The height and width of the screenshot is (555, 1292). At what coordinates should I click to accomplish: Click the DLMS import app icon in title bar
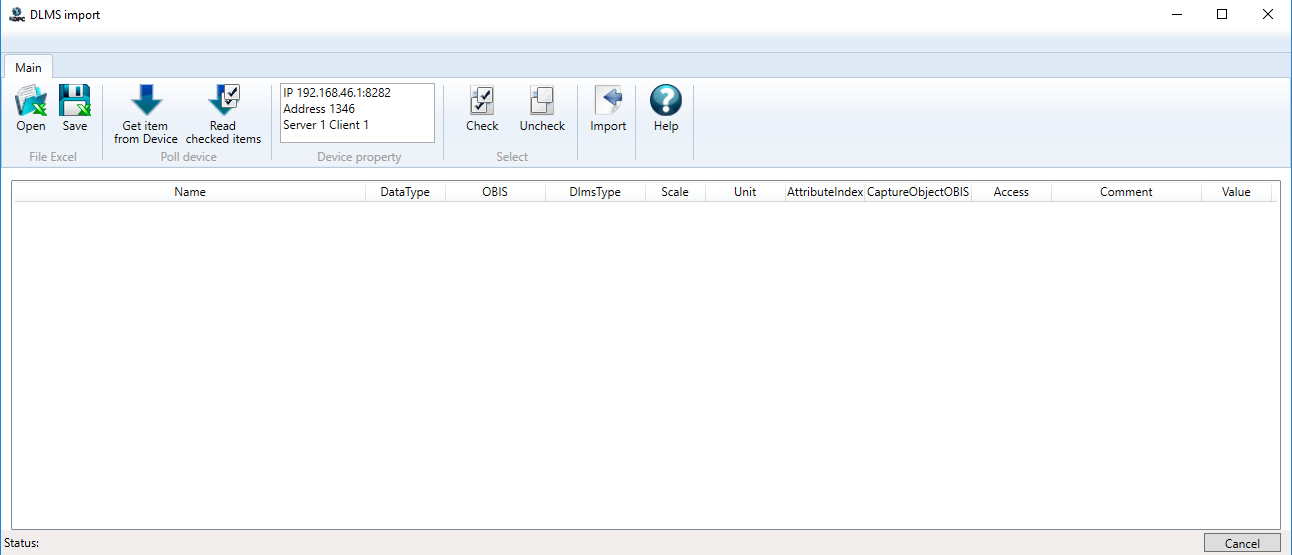point(17,15)
